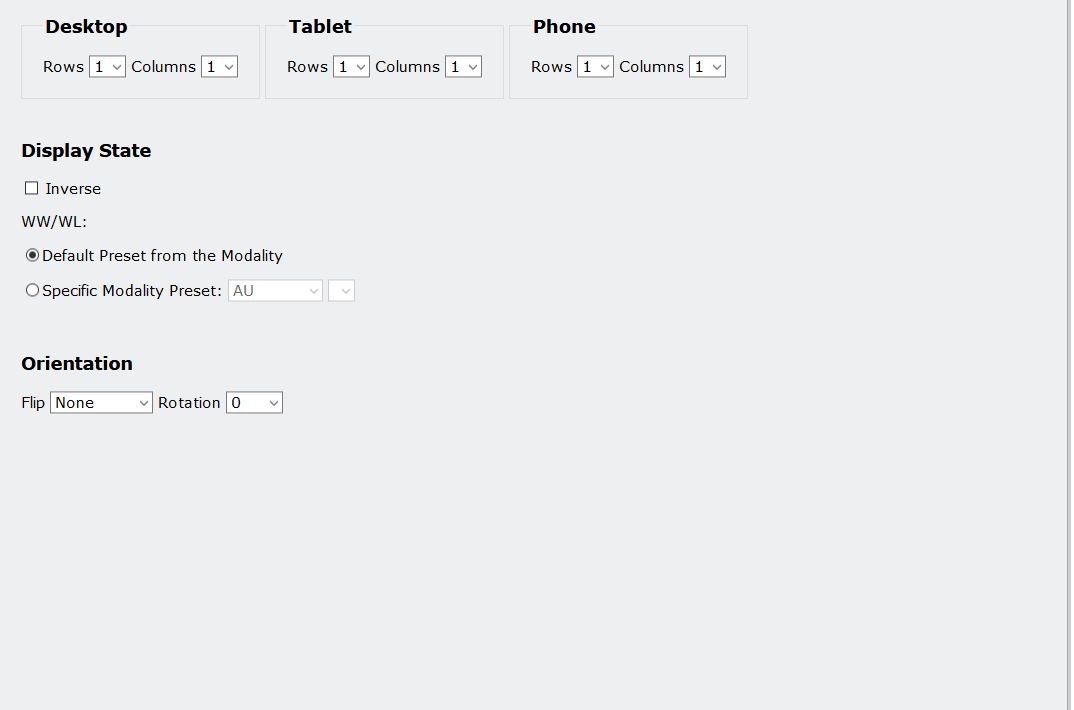This screenshot has width=1074, height=710.
Task: Enable the Inverse checkbox
Action: click(32, 189)
